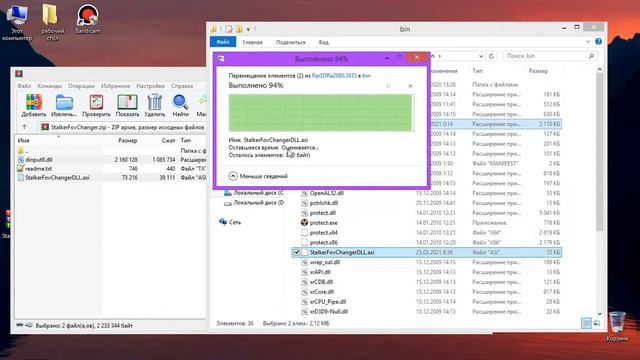The width and height of the screenshot is (640, 360).
Task: Sort WinRAR list by Имя column
Action: [x=23, y=140]
